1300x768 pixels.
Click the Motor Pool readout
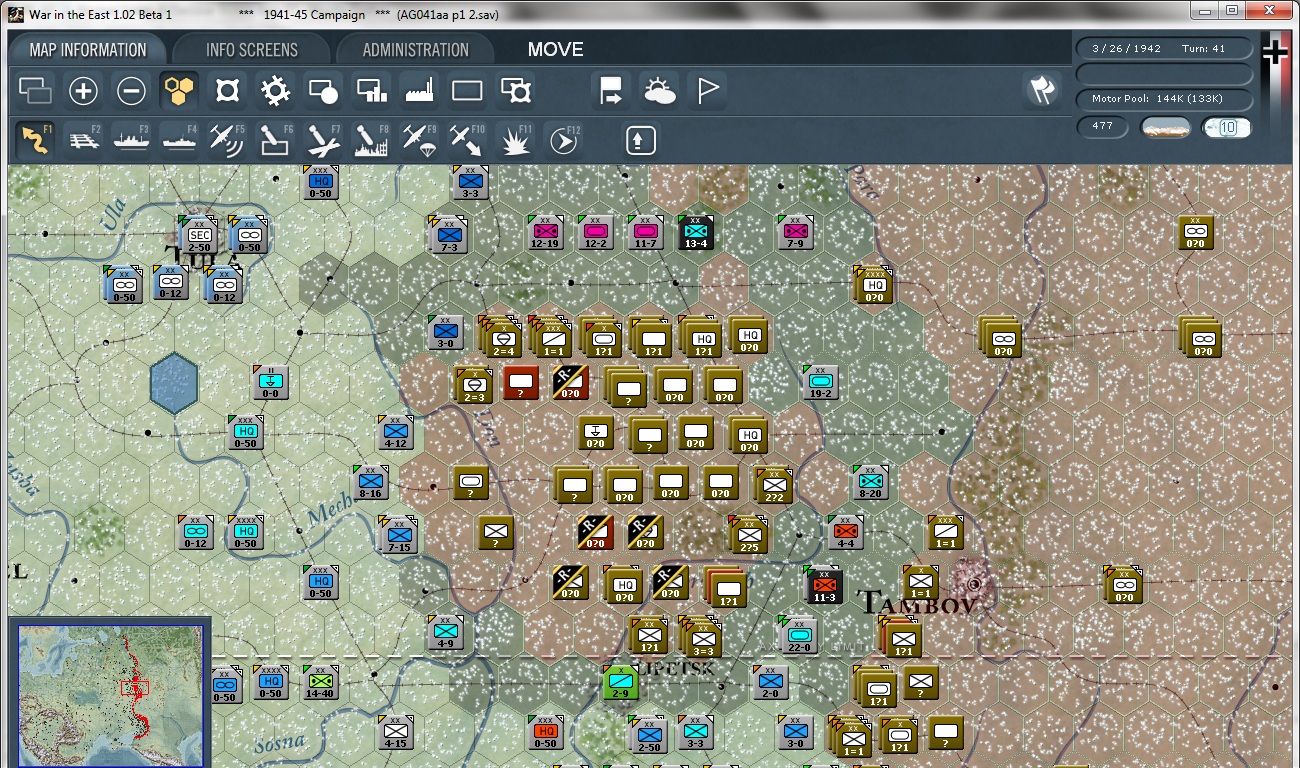click(x=1164, y=99)
